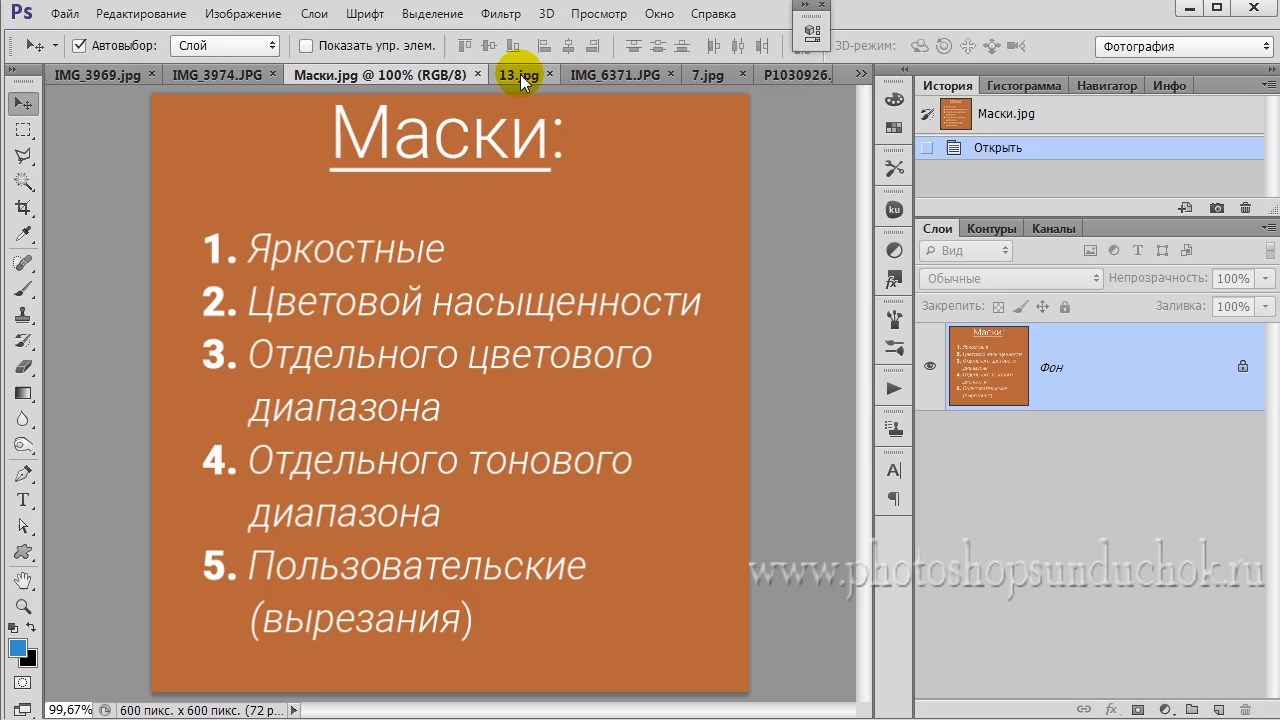Select the Crop tool
The height and width of the screenshot is (720, 1280).
tap(23, 208)
